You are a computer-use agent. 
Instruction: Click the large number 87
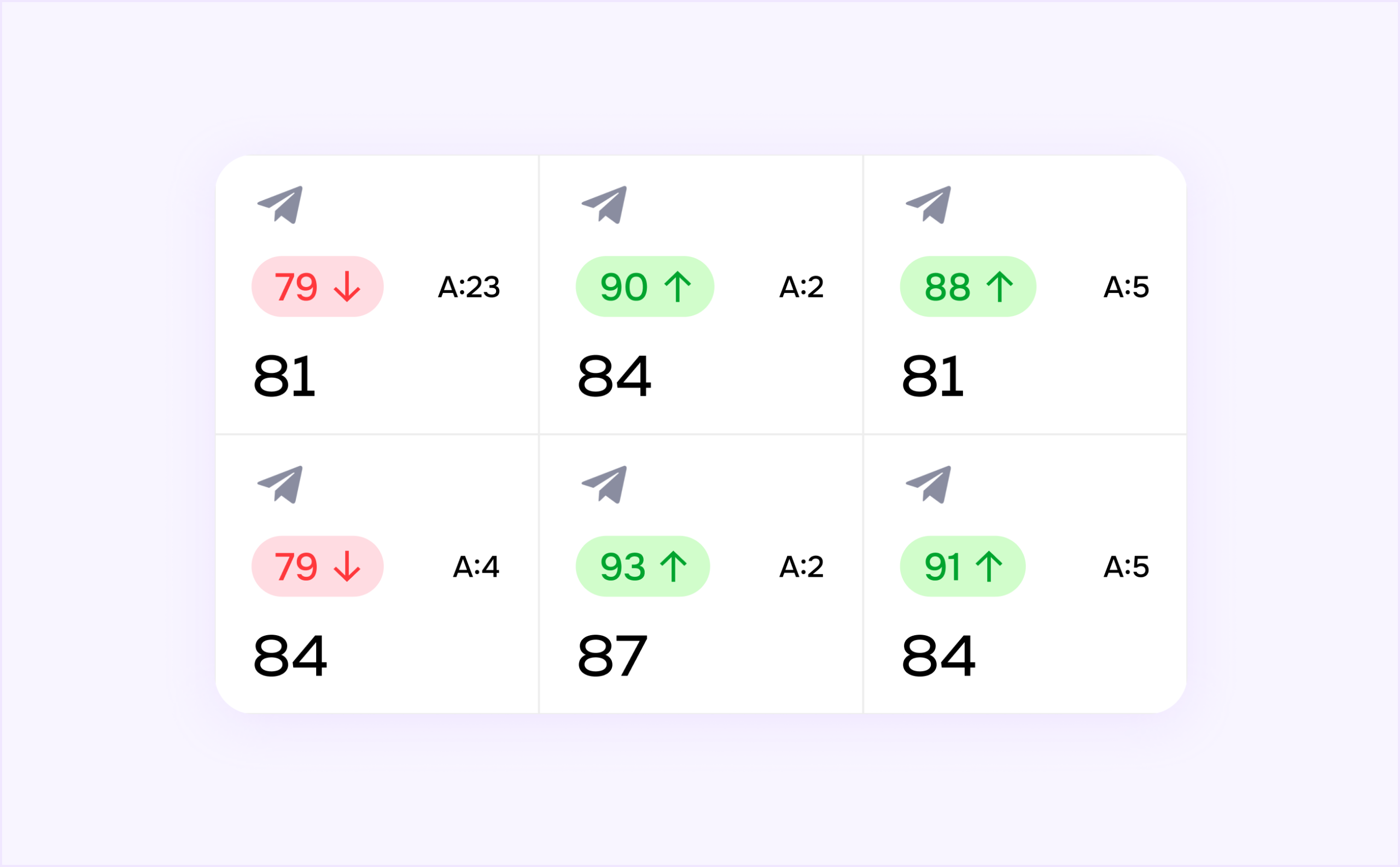[612, 655]
